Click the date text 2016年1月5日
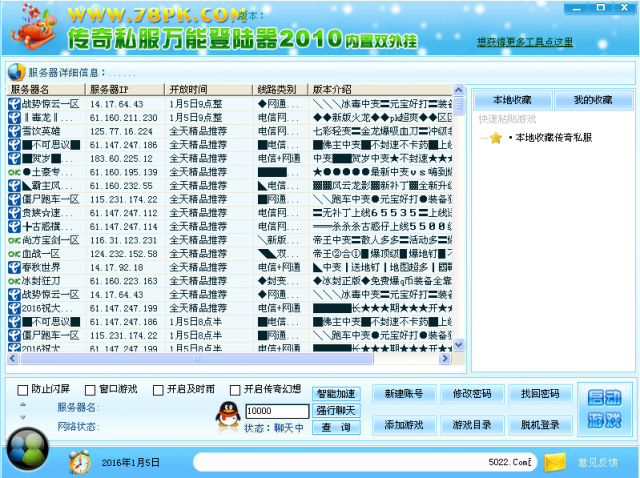Image resolution: width=640 pixels, height=478 pixels. 131,462
